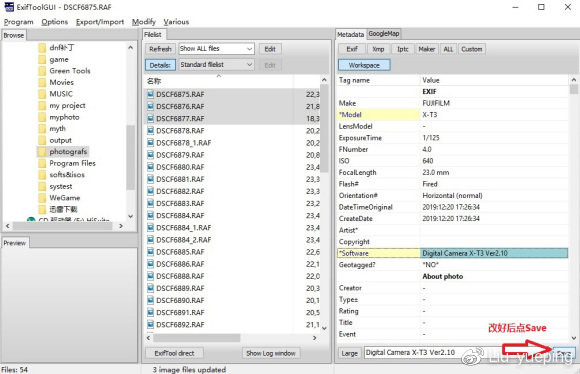580x374 pixels.
Task: Click the Large button
Action: [350, 353]
